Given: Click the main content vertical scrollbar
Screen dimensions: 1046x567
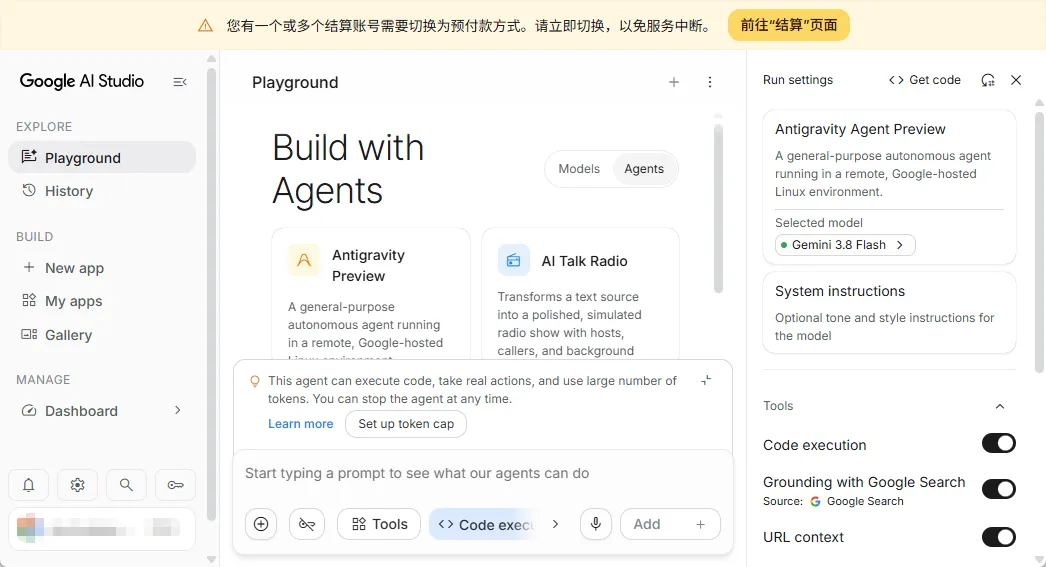Looking at the screenshot, I should click(718, 208).
